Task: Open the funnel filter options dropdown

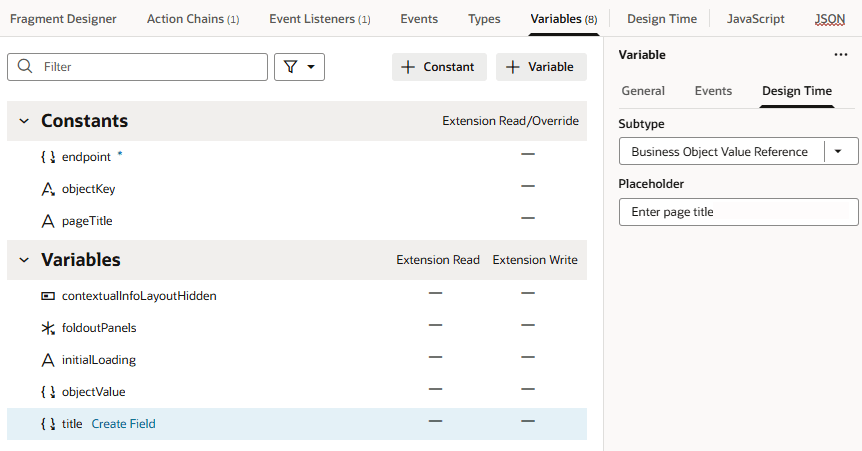Action: pos(299,67)
